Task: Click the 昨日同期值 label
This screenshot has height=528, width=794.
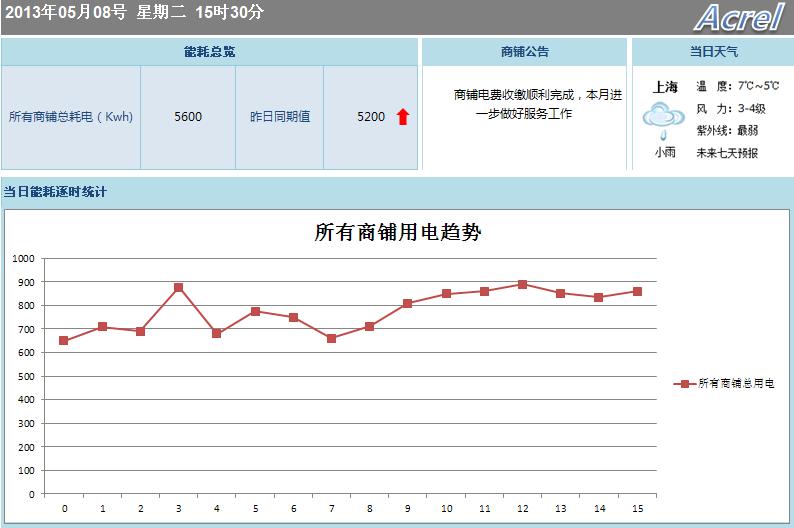Action: [280, 117]
